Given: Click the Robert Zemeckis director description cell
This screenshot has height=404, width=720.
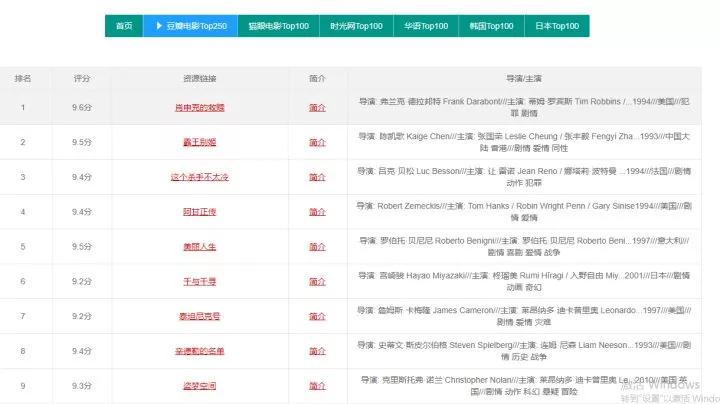Looking at the screenshot, I should (524, 212).
